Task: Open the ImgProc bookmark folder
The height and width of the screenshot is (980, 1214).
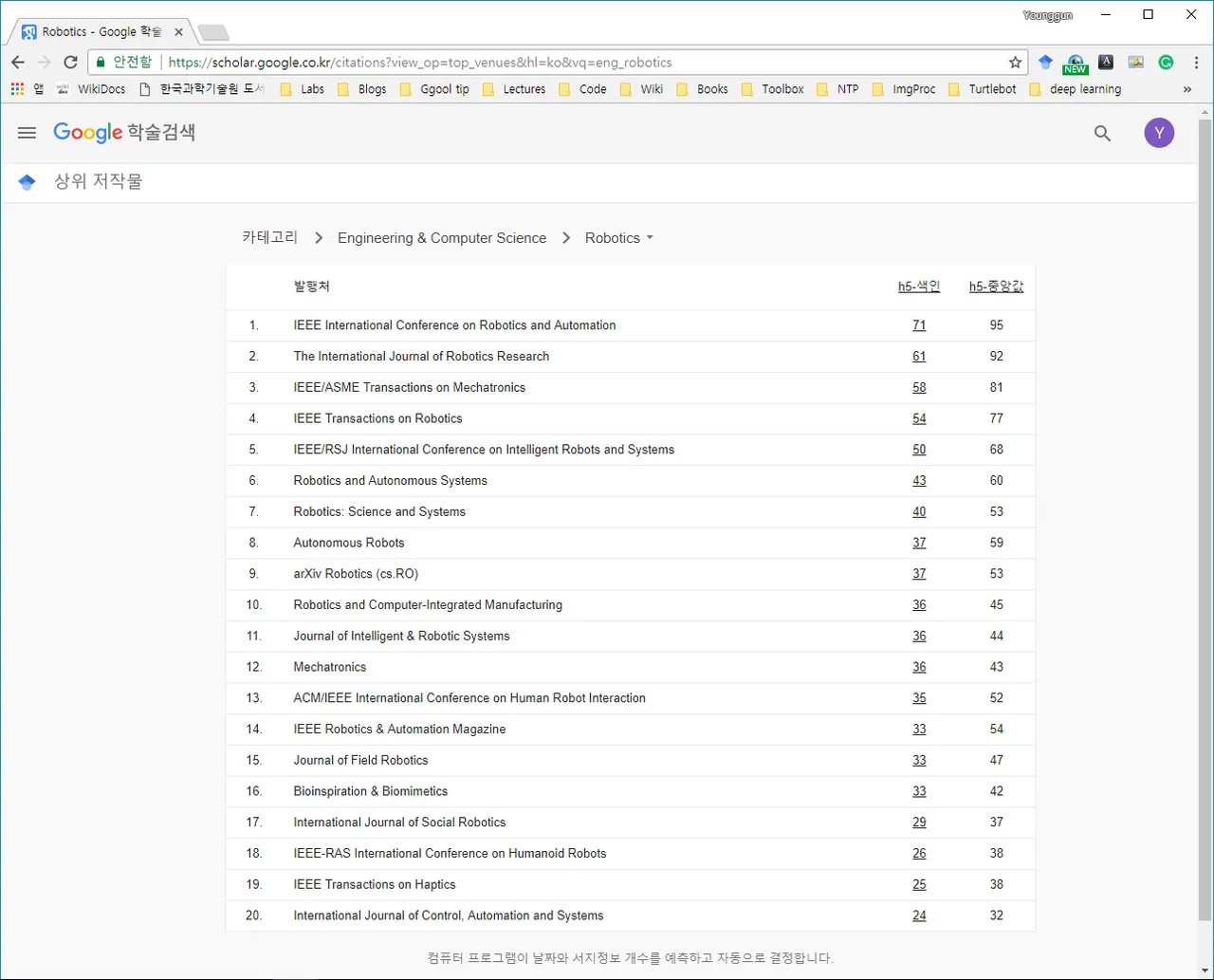Action: tap(904, 89)
